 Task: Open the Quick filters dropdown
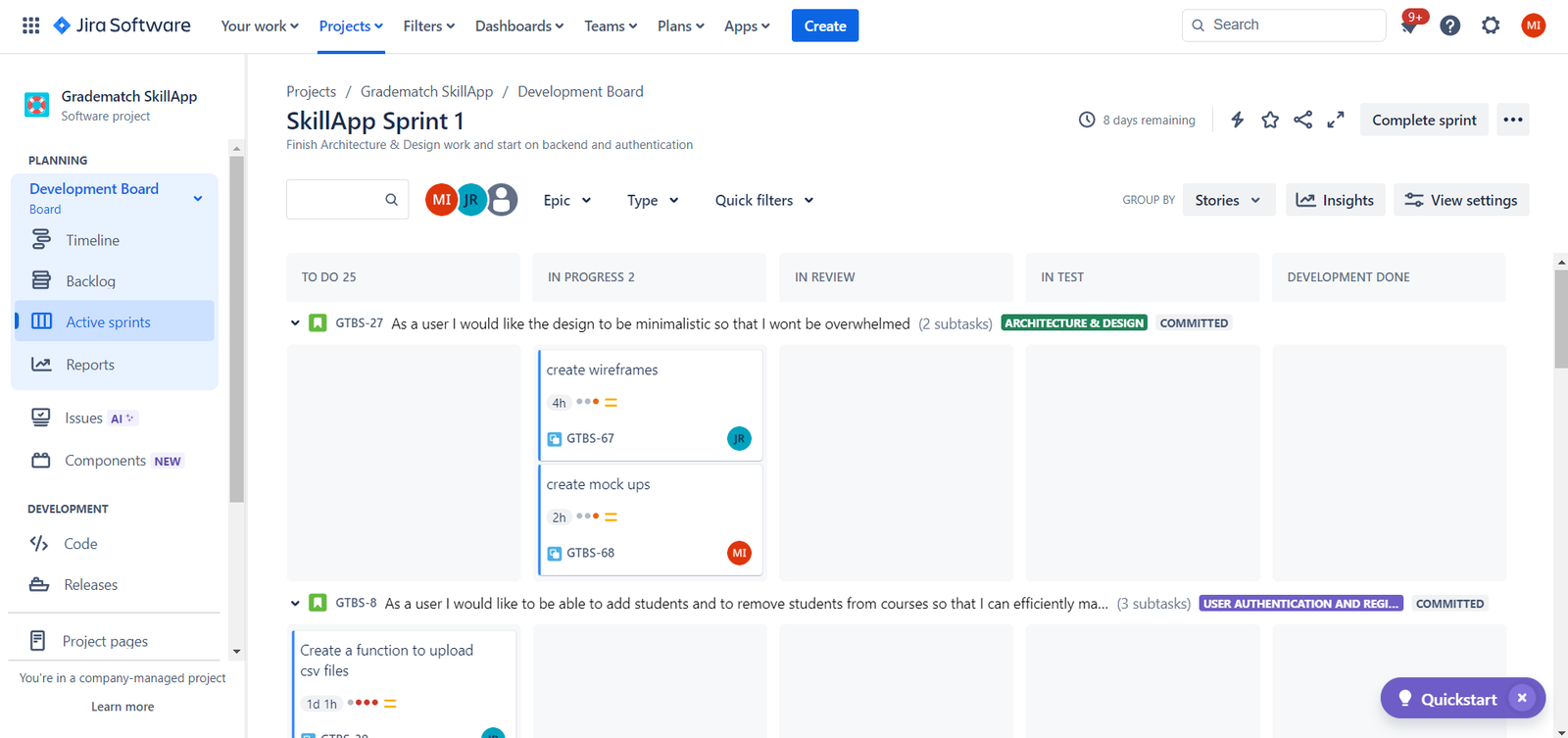tap(764, 200)
